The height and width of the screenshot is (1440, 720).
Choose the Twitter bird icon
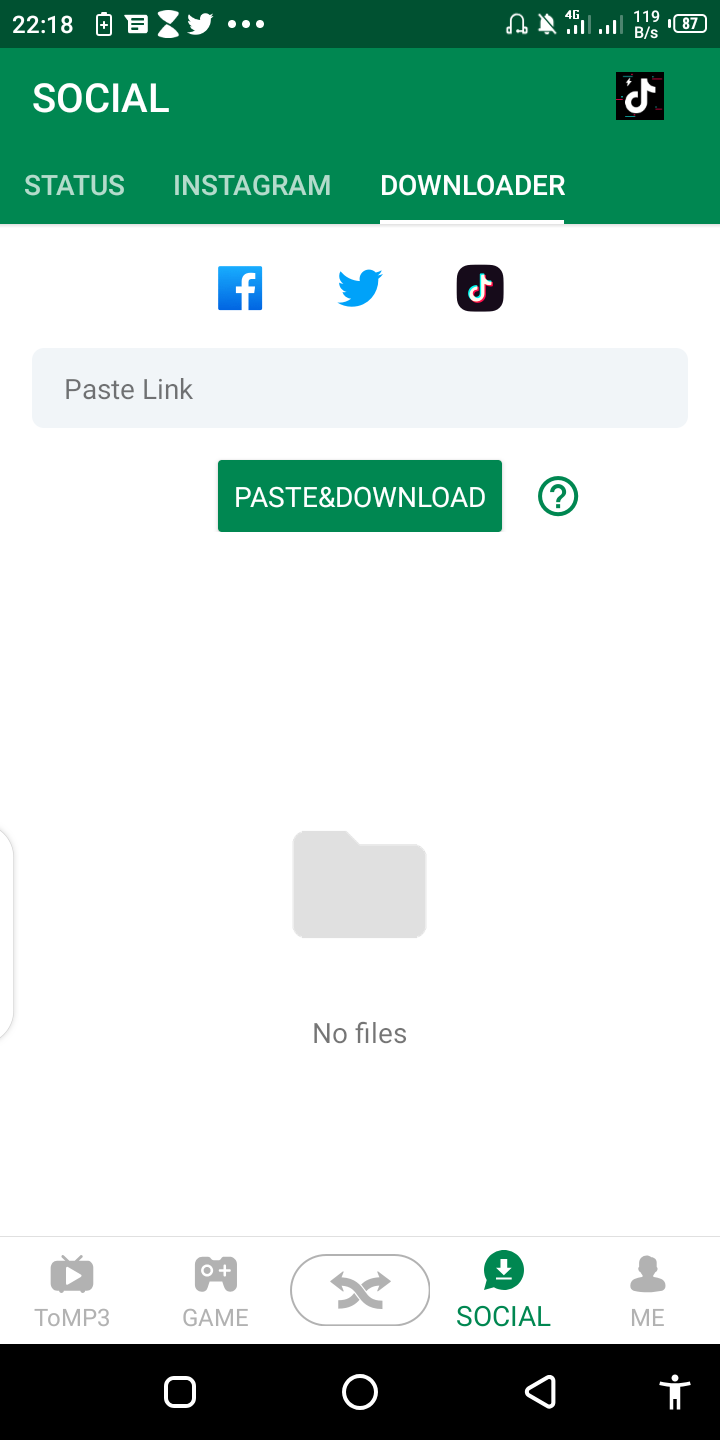tap(360, 289)
